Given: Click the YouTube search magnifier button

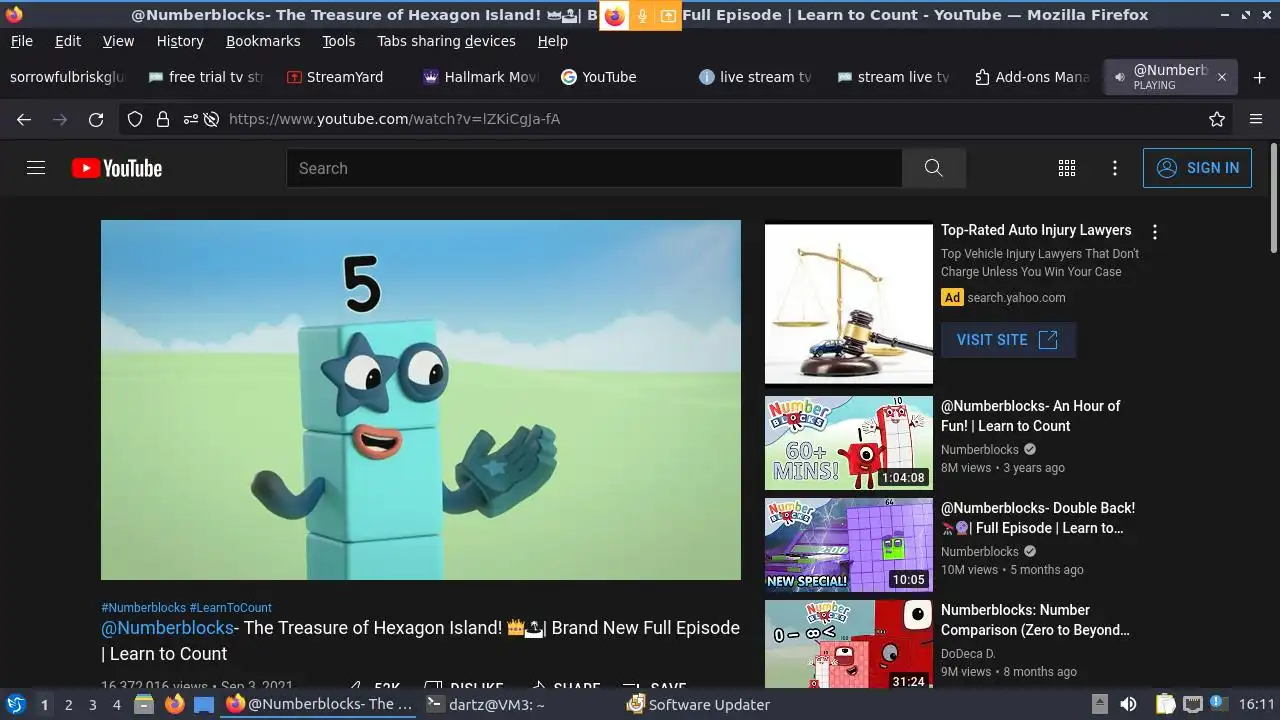Looking at the screenshot, I should pos(933,168).
